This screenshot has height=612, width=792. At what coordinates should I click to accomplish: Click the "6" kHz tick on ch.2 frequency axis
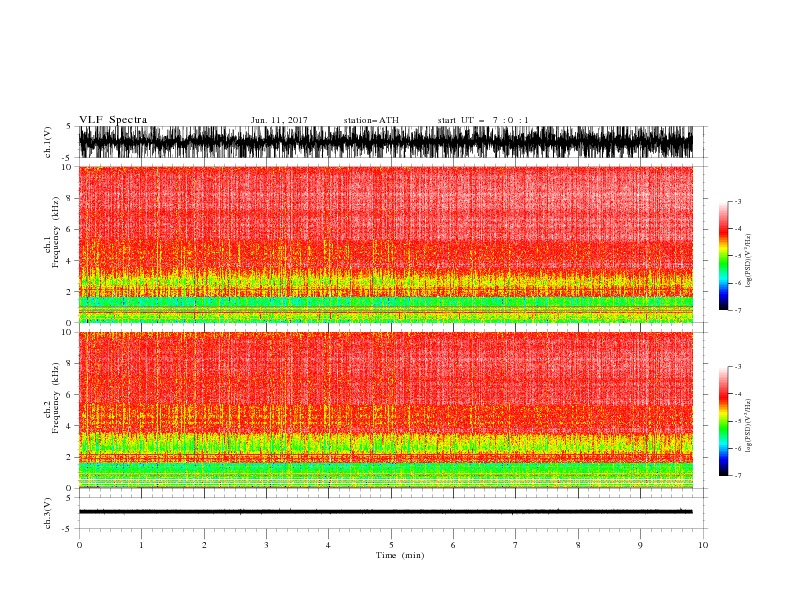point(70,394)
